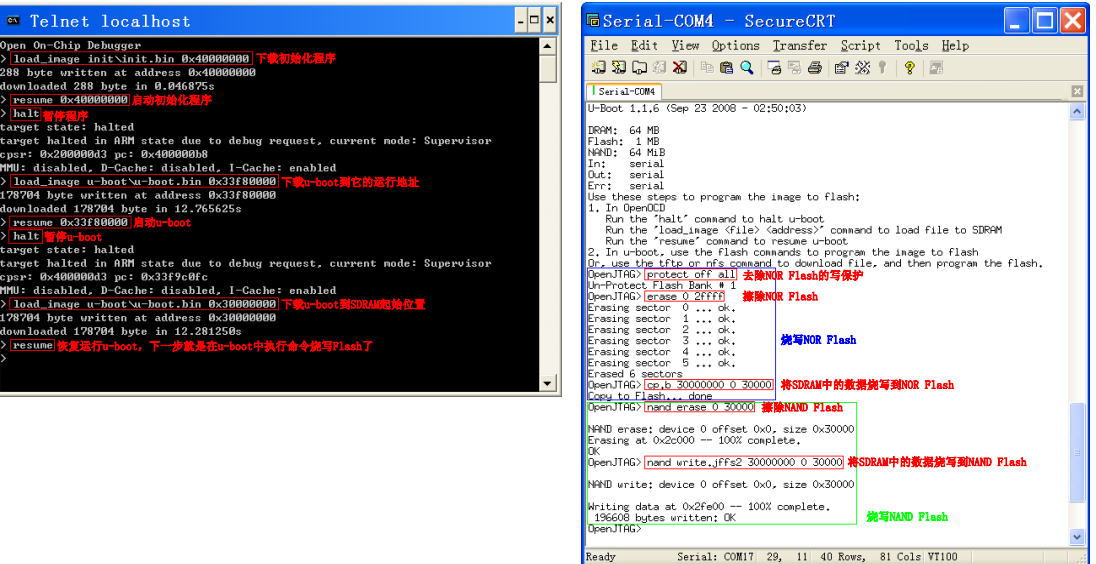Click the VT100 status bar entry
The image size is (1096, 564).
(942, 557)
